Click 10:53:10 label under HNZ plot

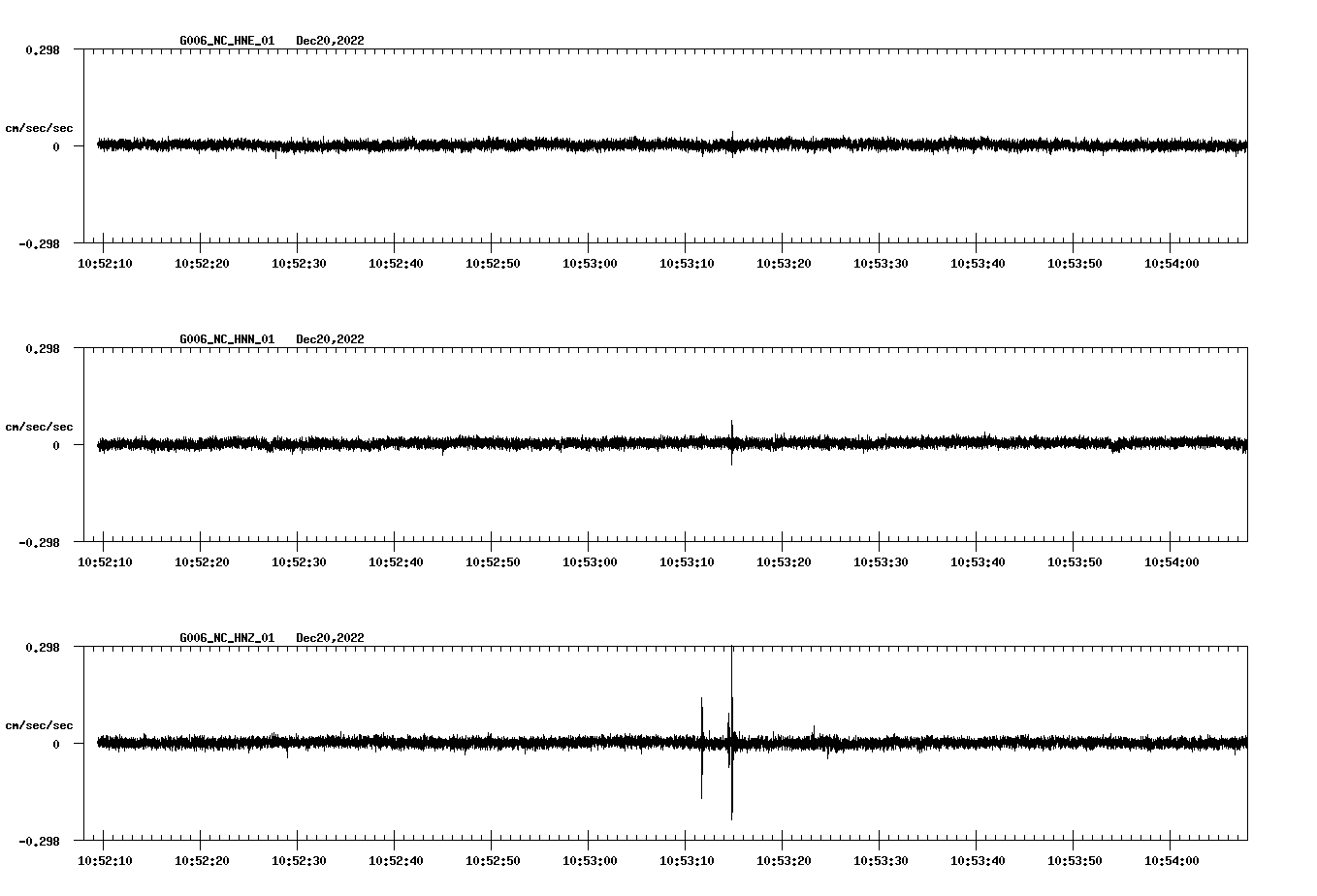(687, 861)
